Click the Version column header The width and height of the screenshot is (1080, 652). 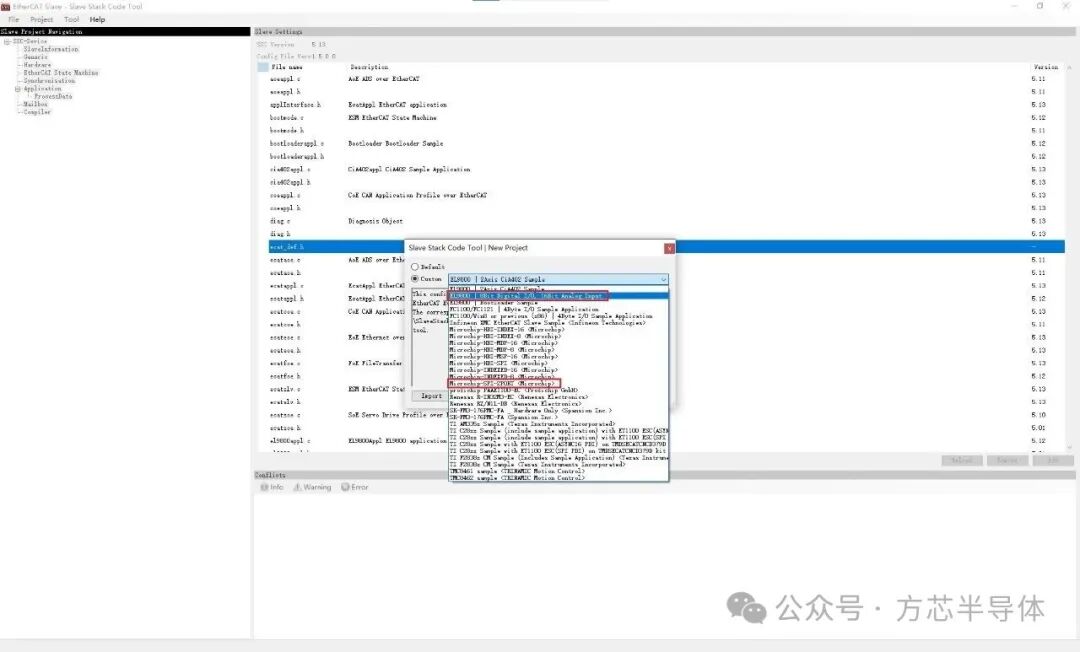(x=1046, y=67)
